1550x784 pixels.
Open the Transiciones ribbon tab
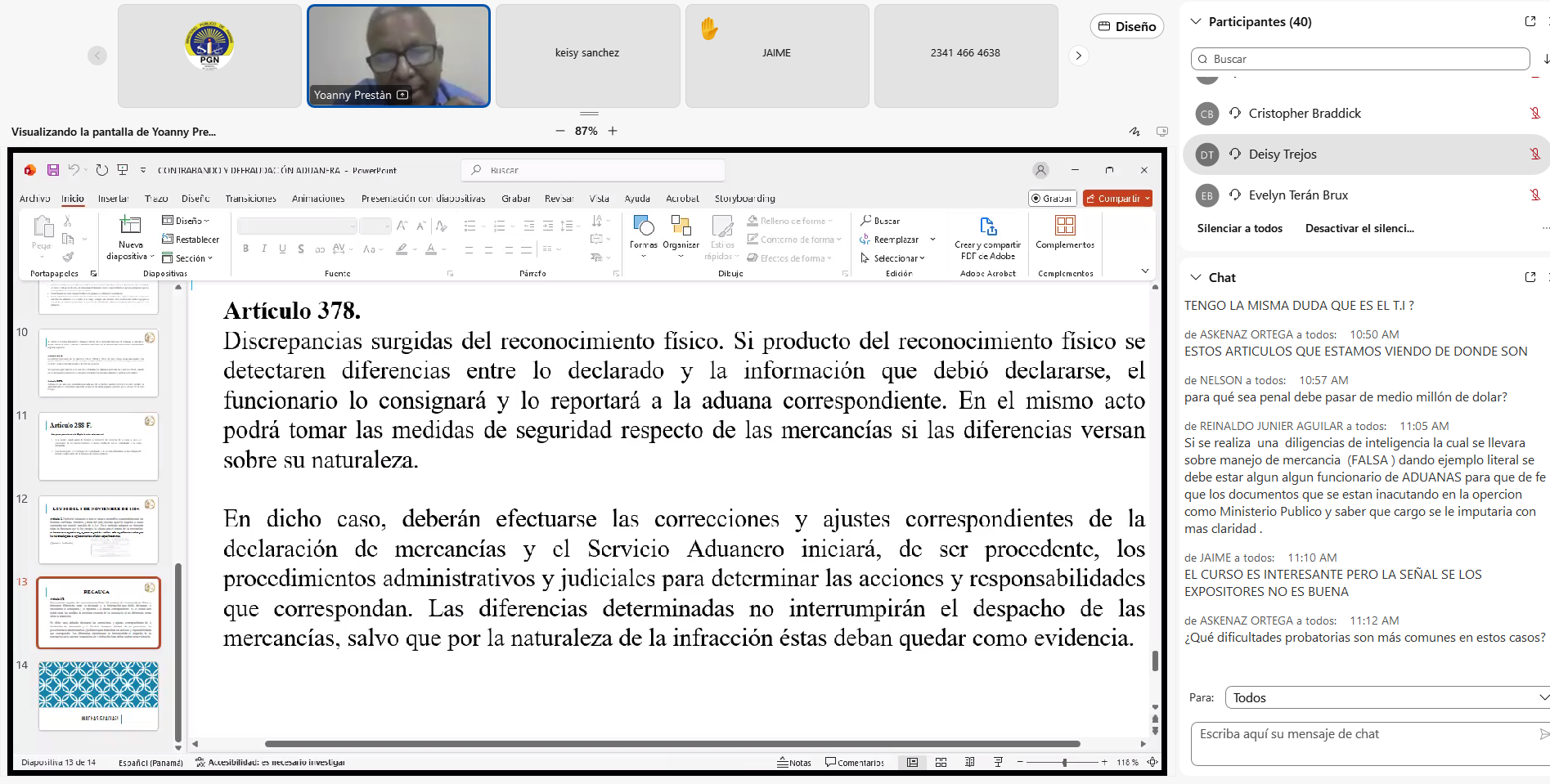click(x=250, y=199)
